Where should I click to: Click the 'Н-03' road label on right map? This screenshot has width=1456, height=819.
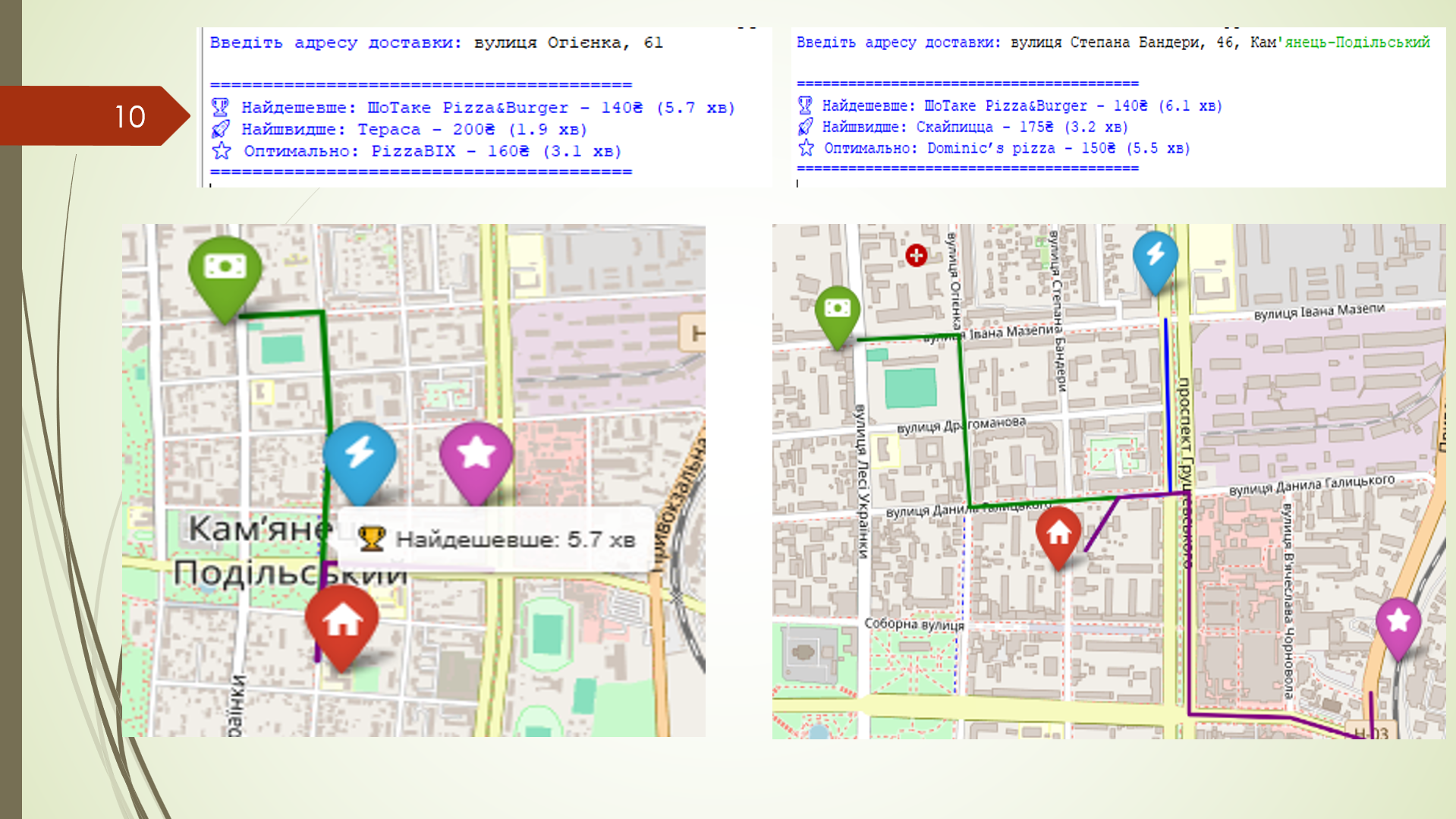pyautogui.click(x=1371, y=732)
